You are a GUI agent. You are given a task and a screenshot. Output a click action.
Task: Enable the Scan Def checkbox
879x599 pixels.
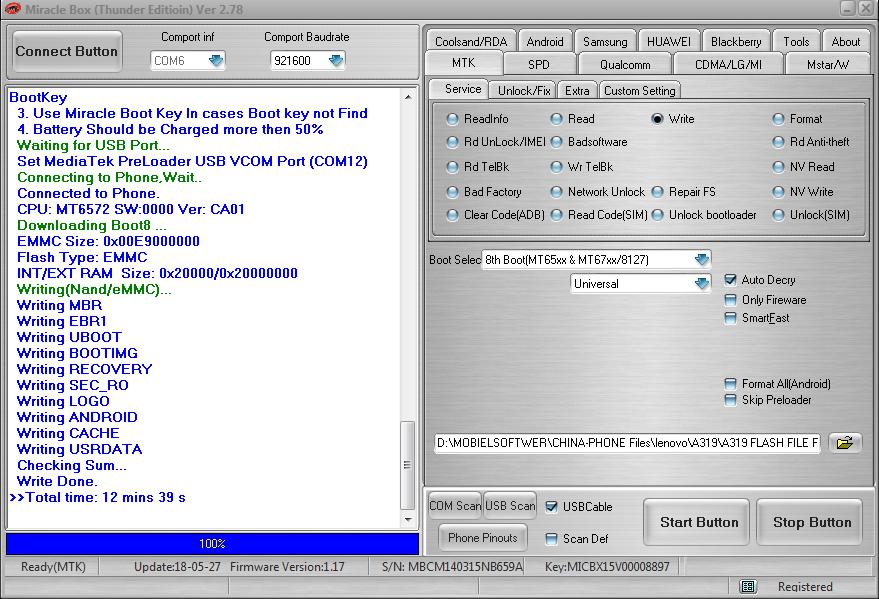pos(552,539)
